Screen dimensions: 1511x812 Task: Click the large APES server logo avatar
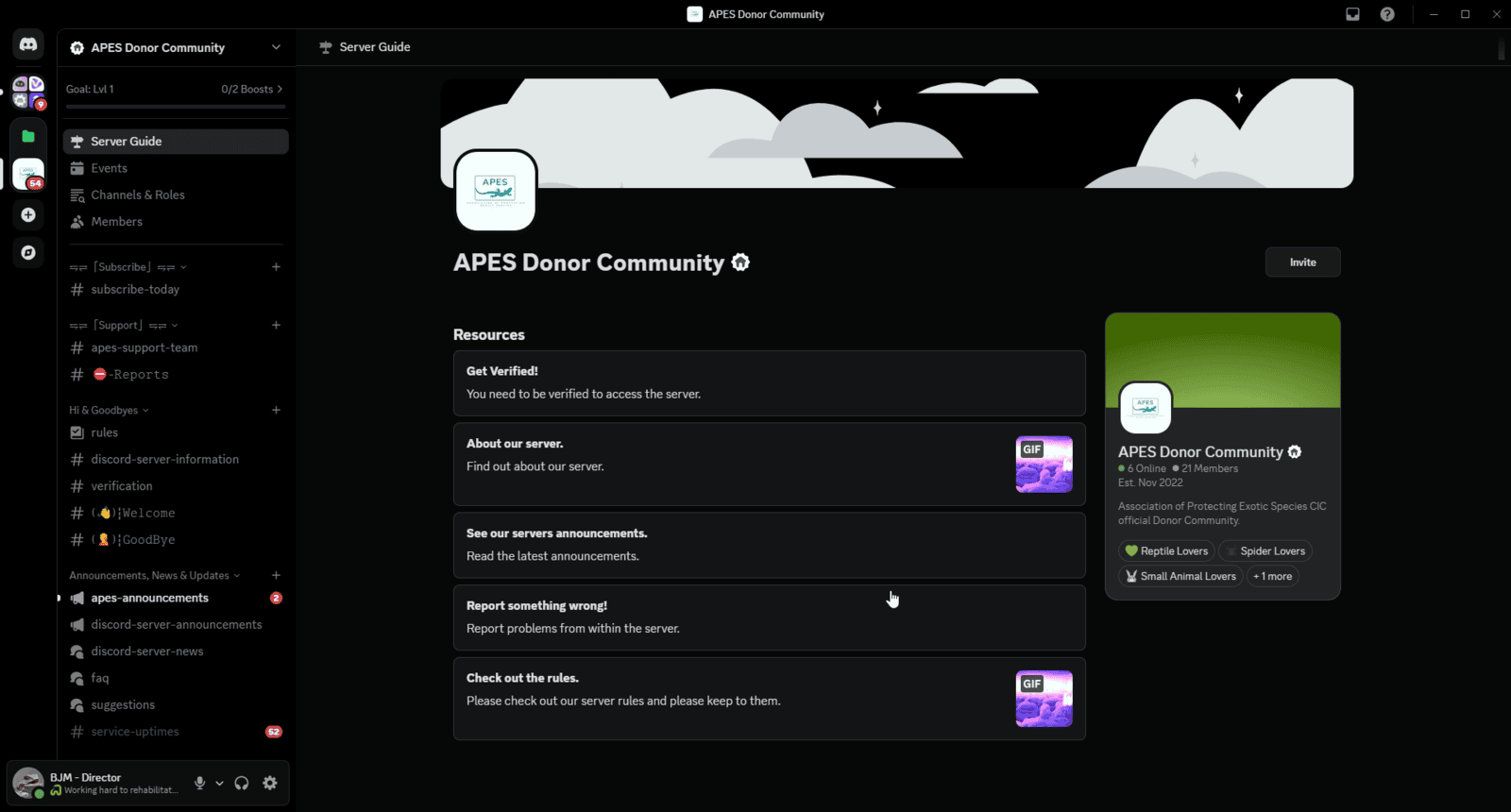click(496, 190)
